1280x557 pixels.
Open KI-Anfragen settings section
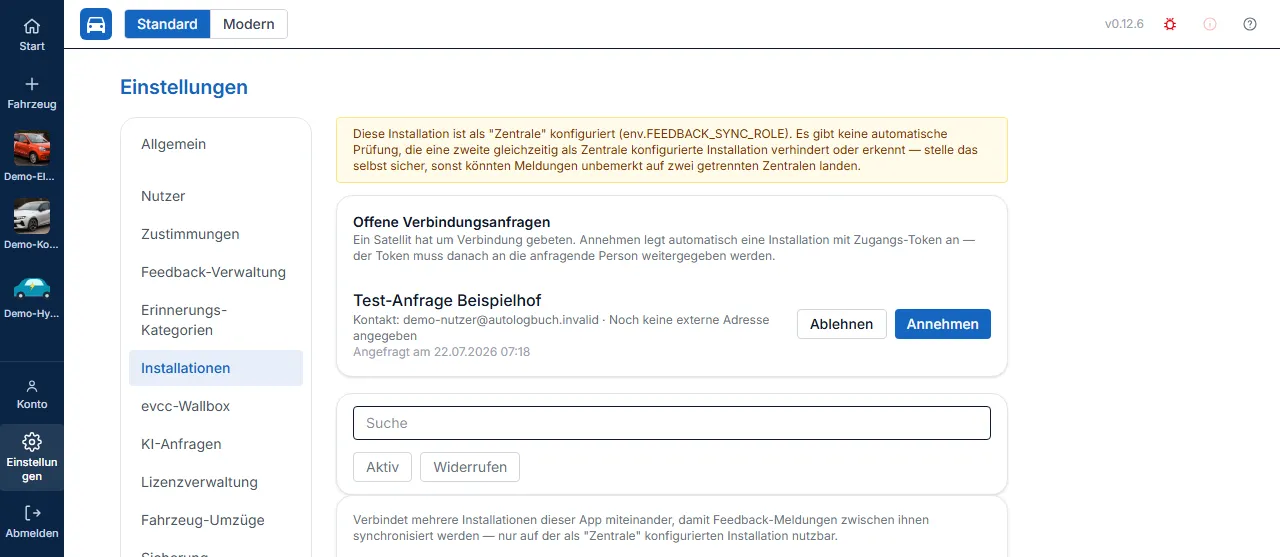(x=216, y=444)
